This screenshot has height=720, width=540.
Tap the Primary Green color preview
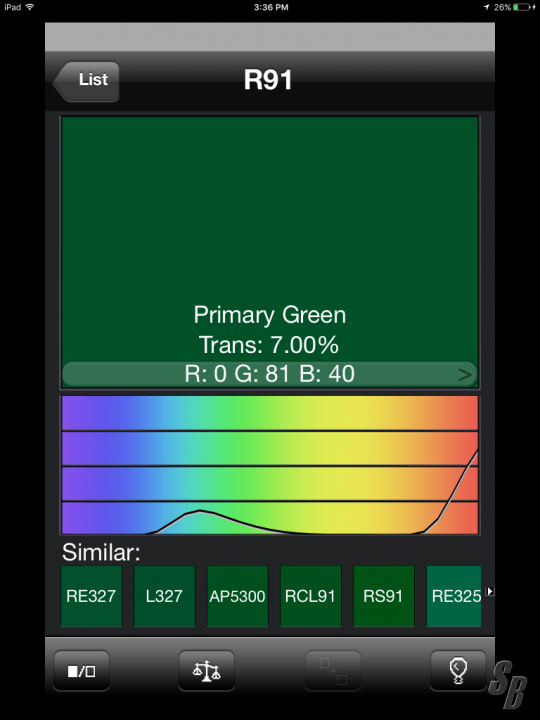coord(270,239)
